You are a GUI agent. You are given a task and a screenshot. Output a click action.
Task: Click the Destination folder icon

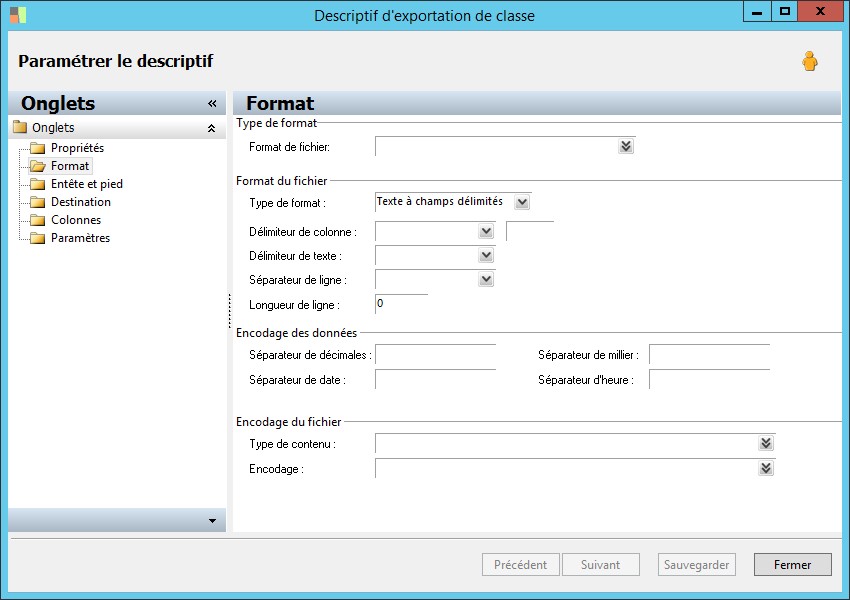(37, 202)
